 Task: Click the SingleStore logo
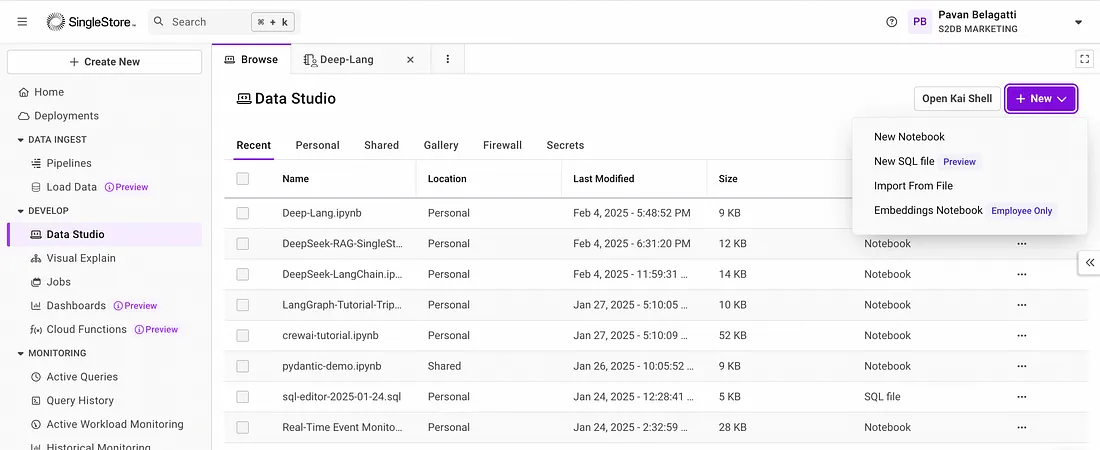pyautogui.click(x=91, y=22)
